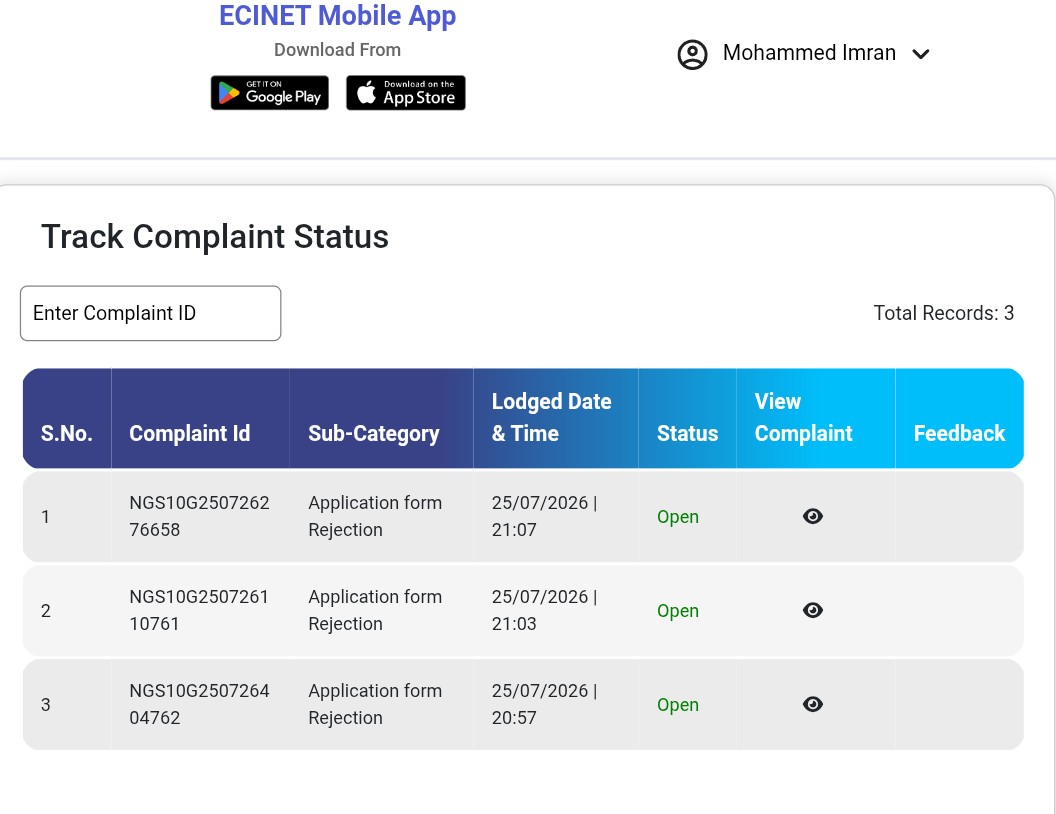The height and width of the screenshot is (814, 1056).
Task: Click the 25/07/2026 | 20:57 timestamp
Action: (544, 704)
